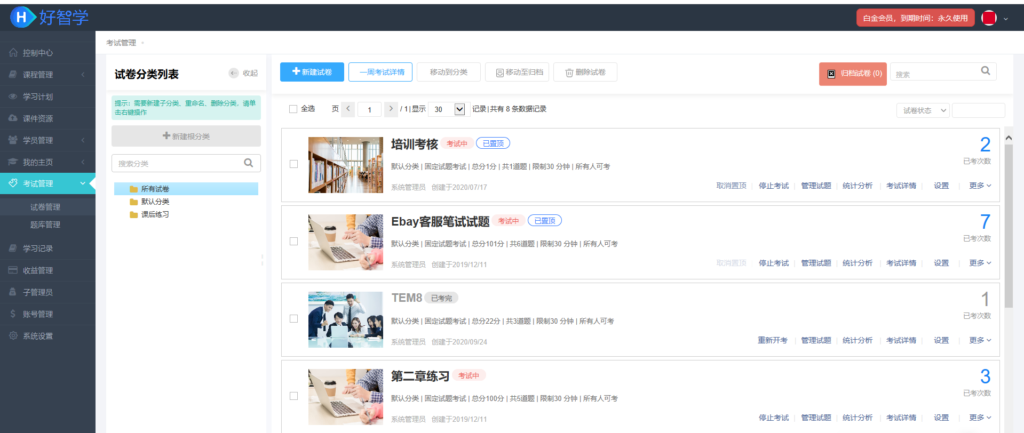
Task: Click the 学习记录 sidebar icon
Action: click(14, 248)
